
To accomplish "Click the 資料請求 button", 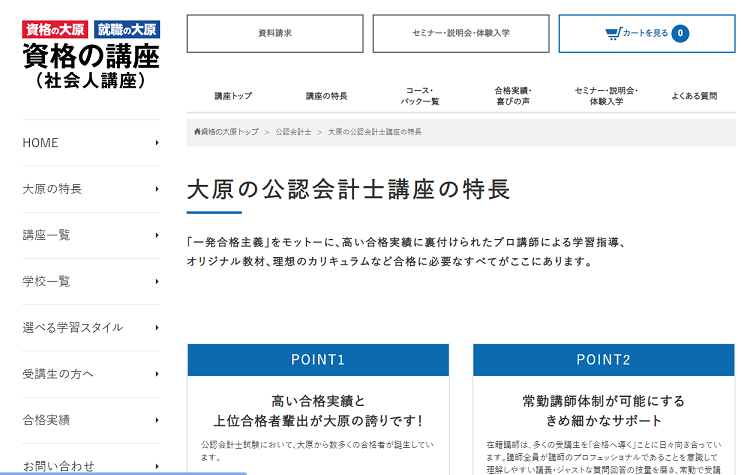I will (275, 34).
